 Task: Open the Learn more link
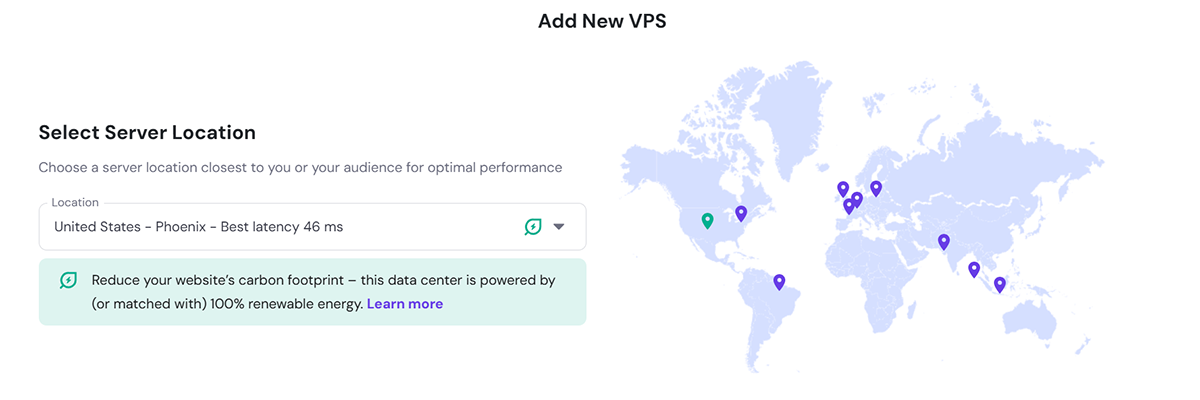click(x=405, y=304)
